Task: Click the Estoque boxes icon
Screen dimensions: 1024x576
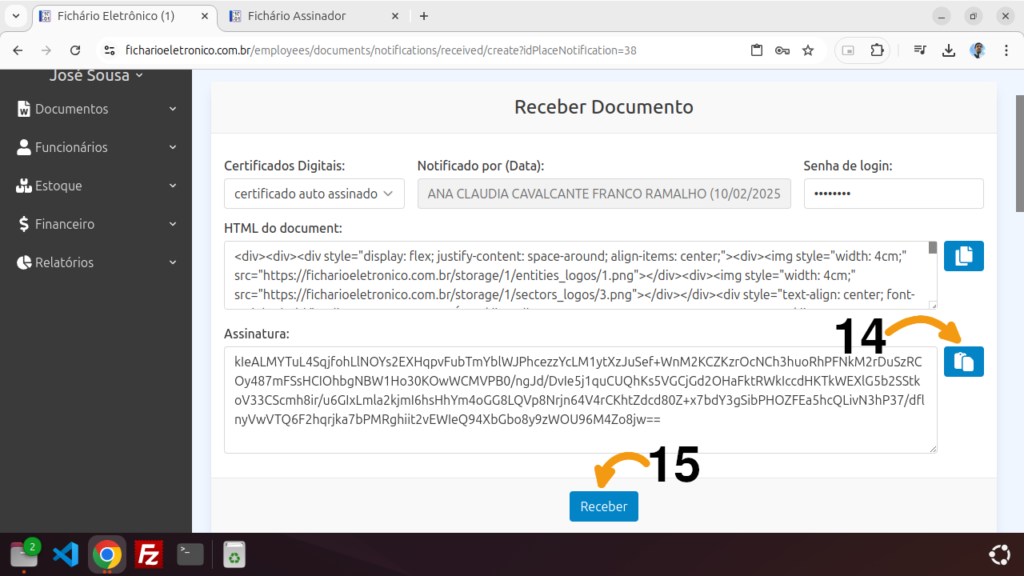Action: [x=24, y=186]
